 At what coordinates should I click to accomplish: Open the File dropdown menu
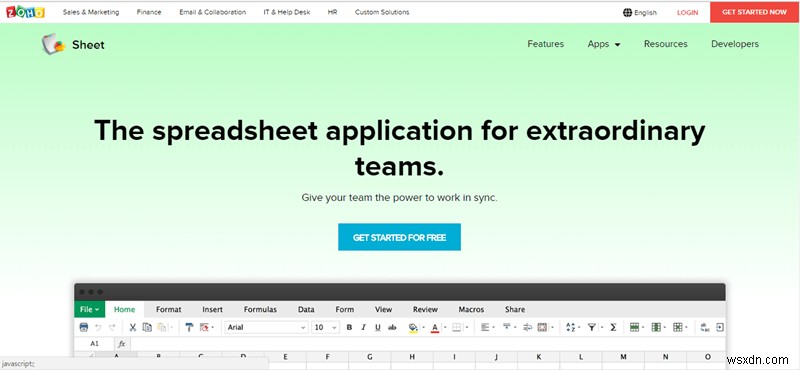click(89, 309)
